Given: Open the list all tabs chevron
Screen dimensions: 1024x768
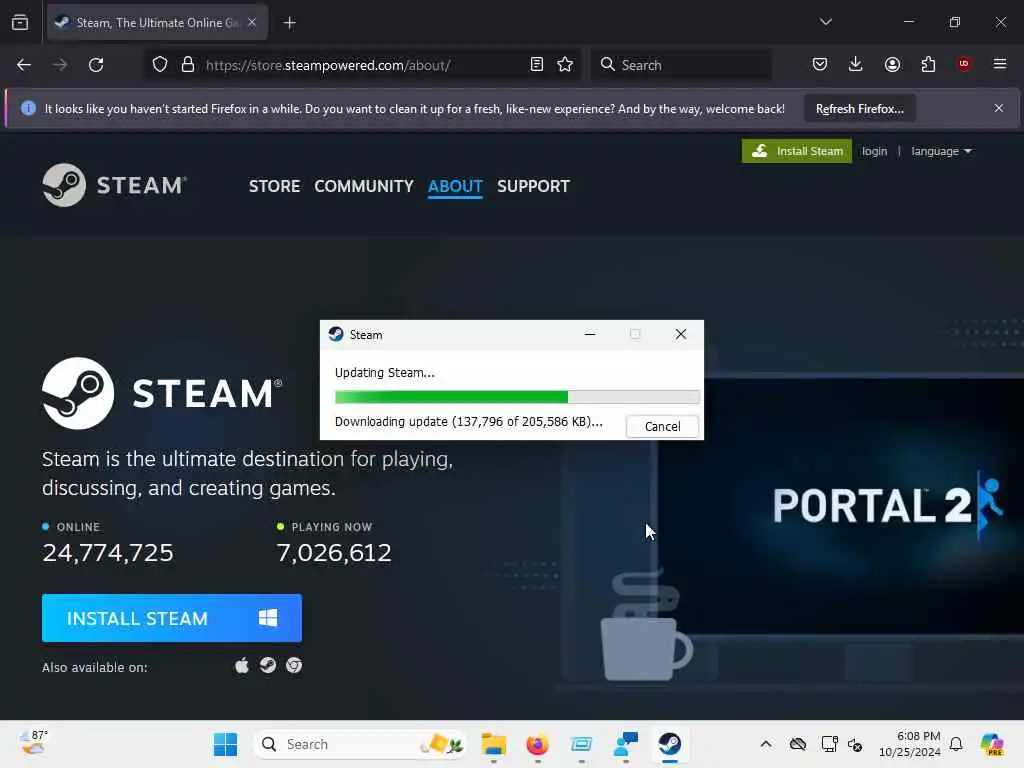Looking at the screenshot, I should point(825,22).
